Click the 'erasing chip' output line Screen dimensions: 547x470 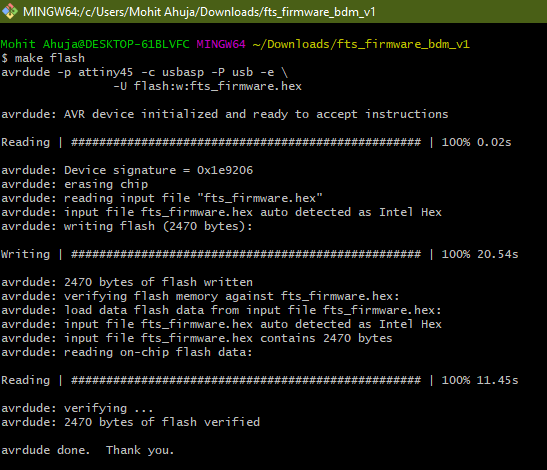point(75,184)
